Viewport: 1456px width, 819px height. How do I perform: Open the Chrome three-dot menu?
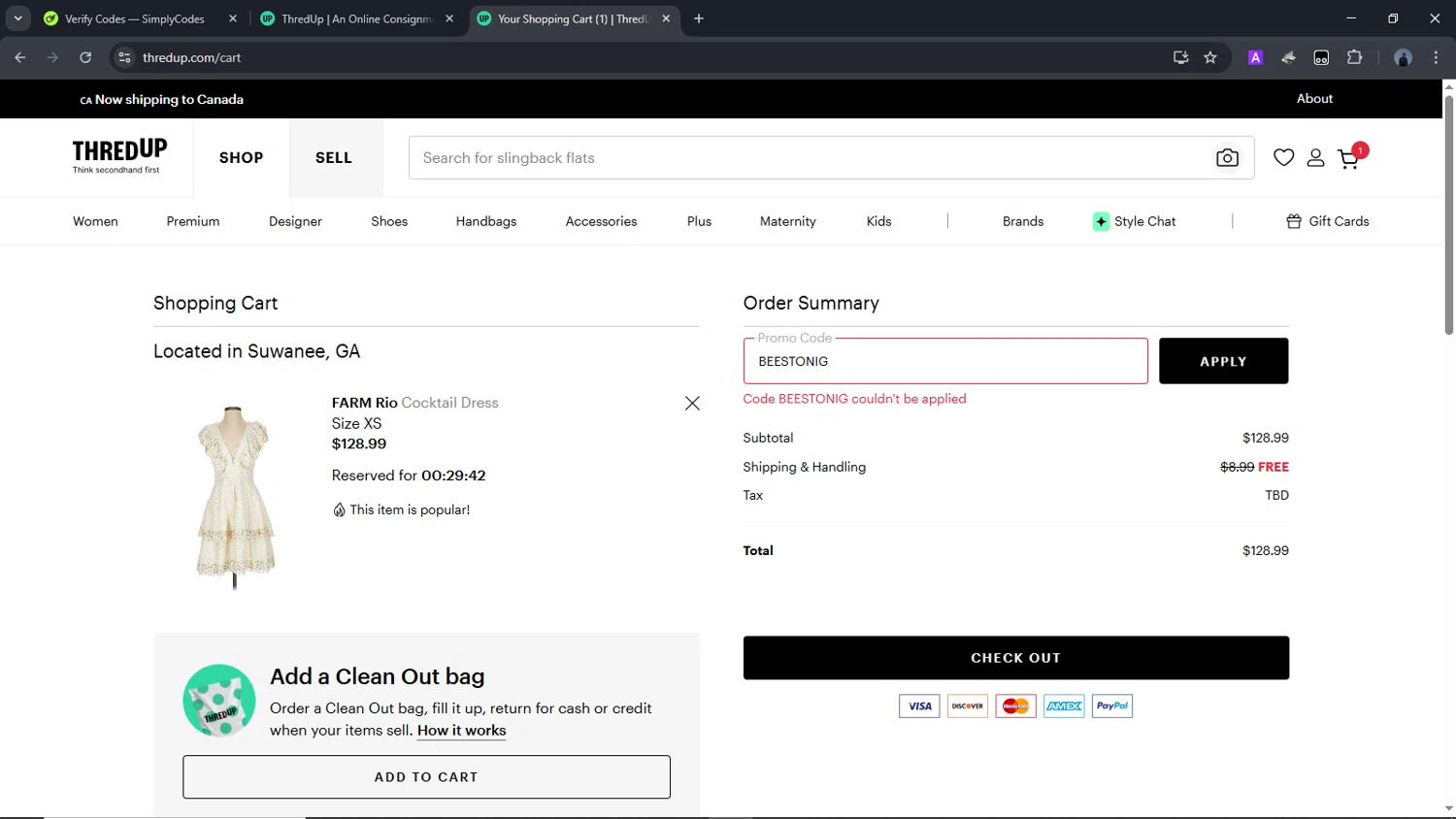pos(1436,57)
